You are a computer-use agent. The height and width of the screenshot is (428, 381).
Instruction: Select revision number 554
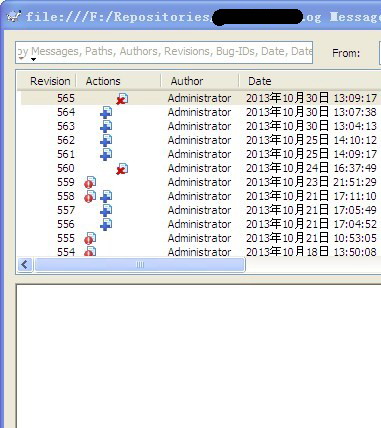(x=66, y=252)
